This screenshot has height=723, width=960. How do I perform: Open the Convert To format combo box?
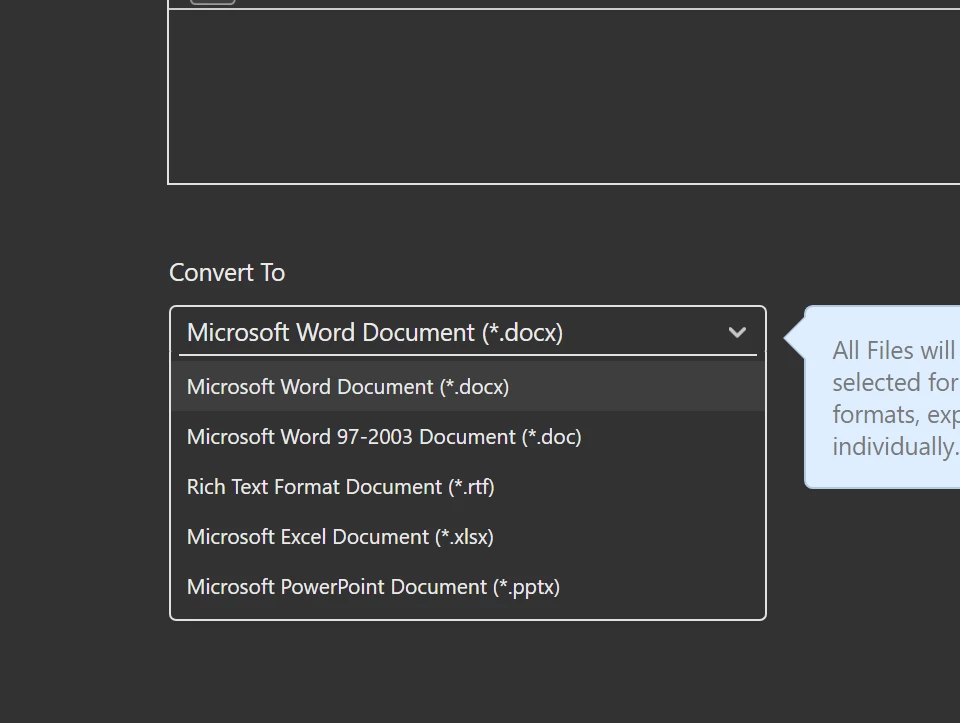[467, 332]
